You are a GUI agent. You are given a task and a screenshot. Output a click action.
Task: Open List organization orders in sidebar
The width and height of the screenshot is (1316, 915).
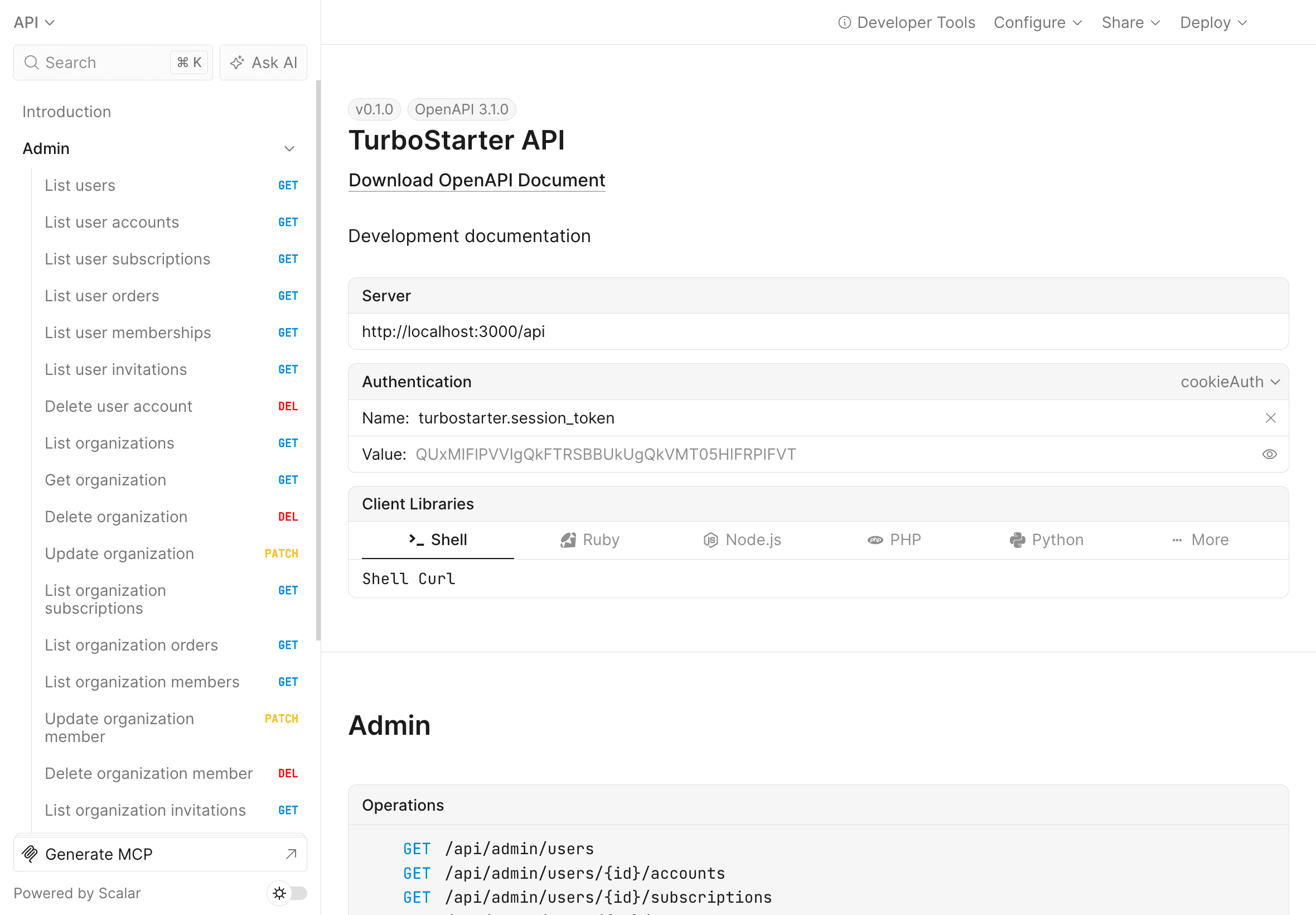point(171,646)
